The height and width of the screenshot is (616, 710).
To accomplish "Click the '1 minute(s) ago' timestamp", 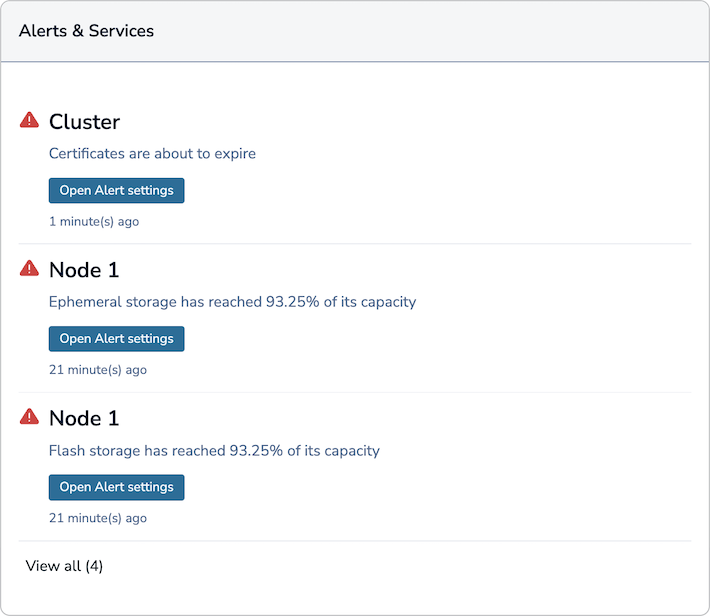I will [94, 221].
